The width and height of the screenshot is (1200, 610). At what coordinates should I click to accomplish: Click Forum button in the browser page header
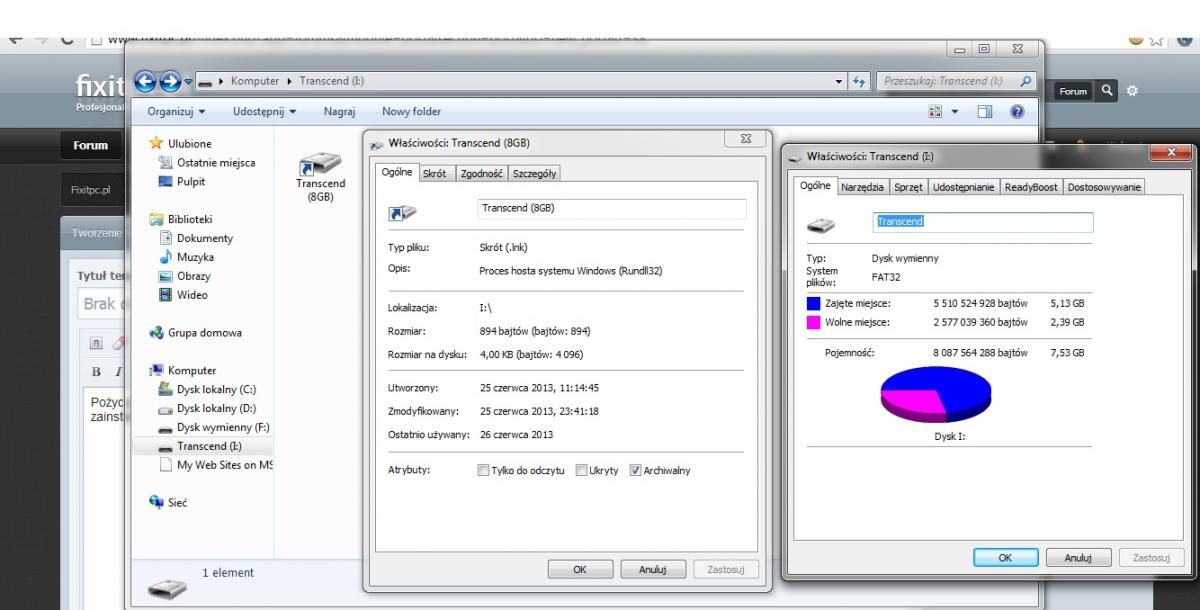point(1073,91)
